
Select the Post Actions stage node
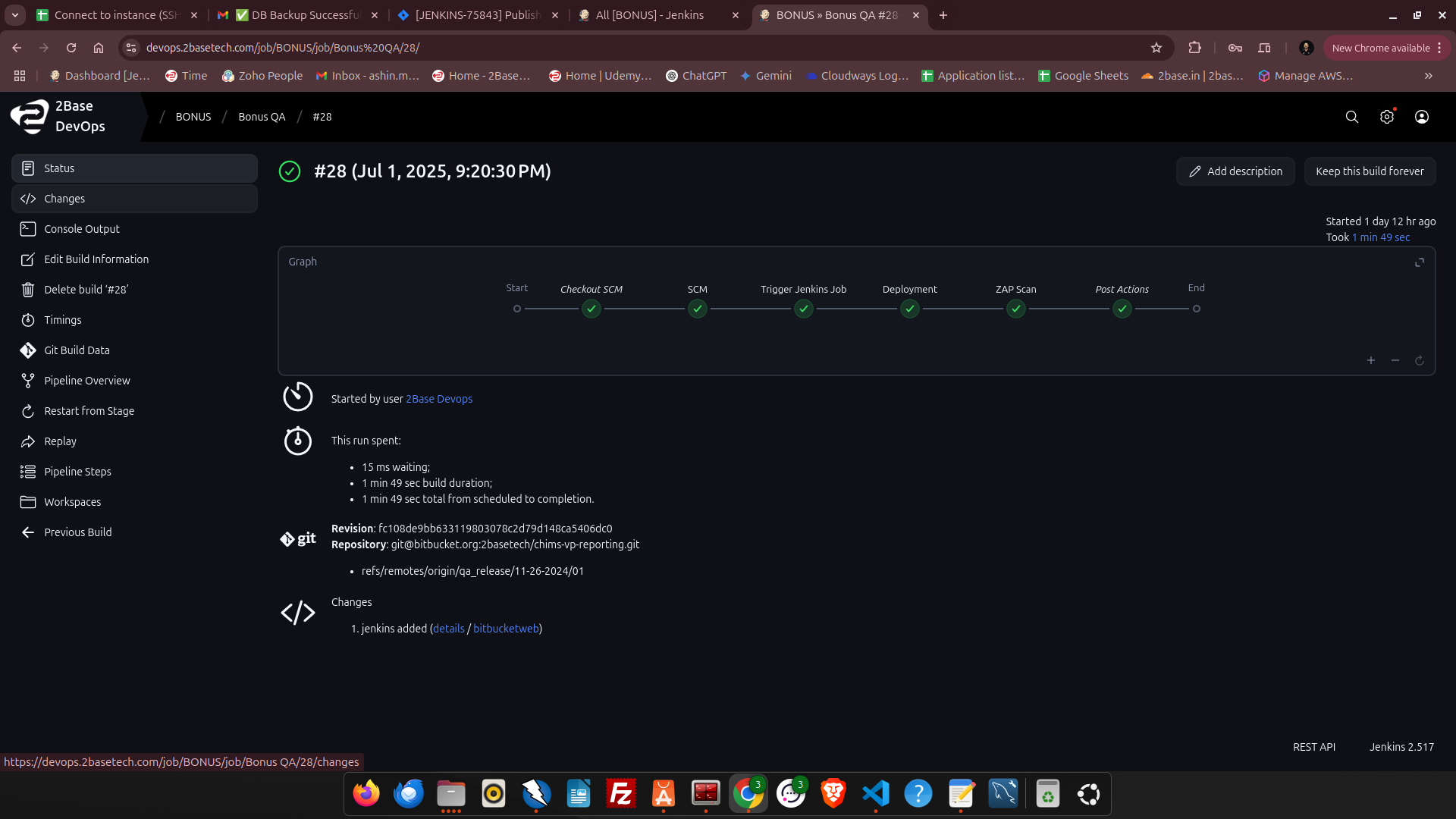pyautogui.click(x=1122, y=309)
